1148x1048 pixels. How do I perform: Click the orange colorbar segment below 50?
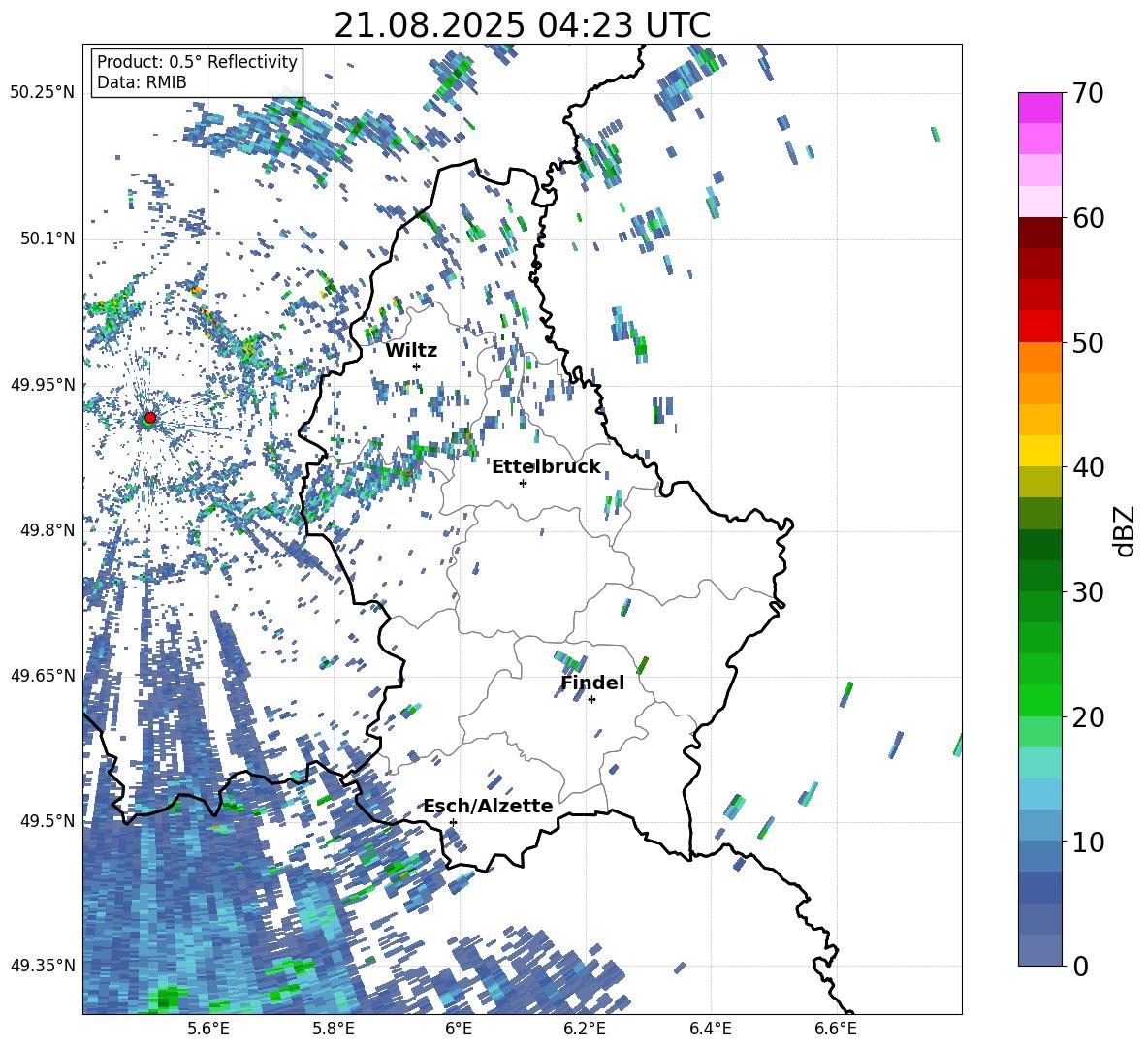click(1039, 358)
